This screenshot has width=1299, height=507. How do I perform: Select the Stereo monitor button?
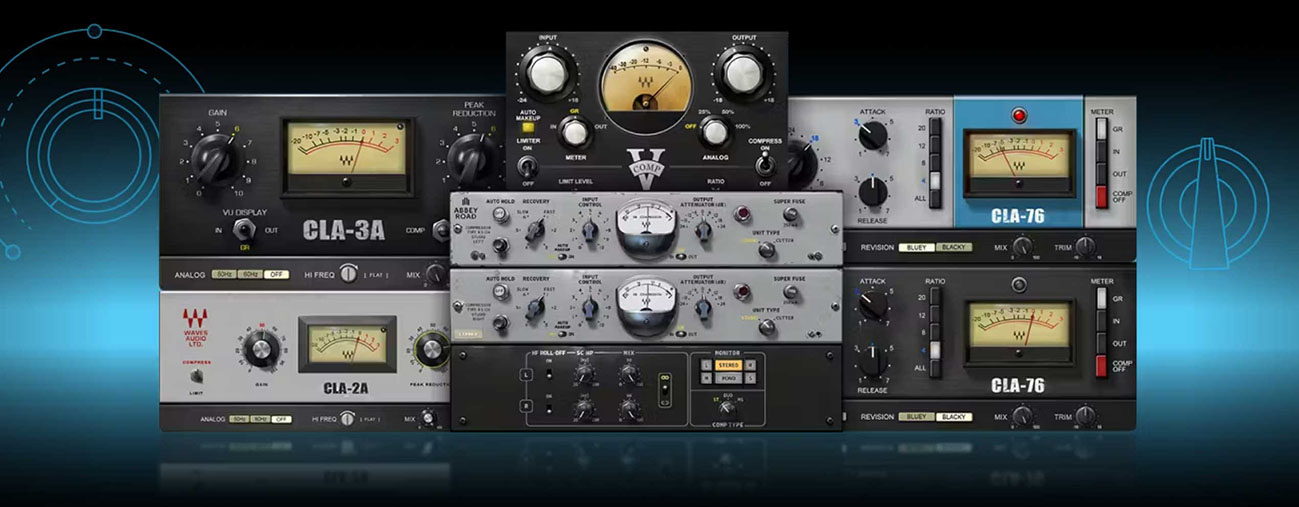(727, 365)
